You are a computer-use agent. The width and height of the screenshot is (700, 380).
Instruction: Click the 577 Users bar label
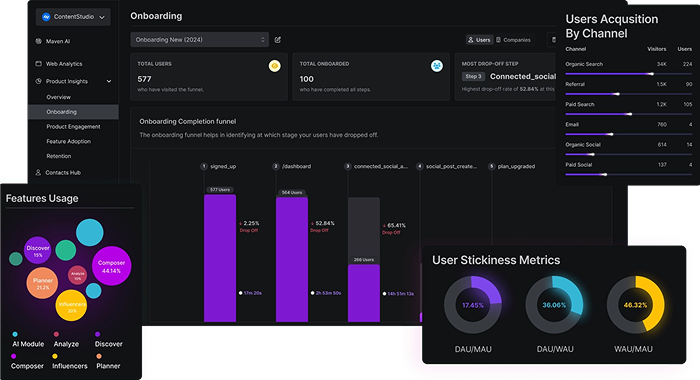coord(220,190)
